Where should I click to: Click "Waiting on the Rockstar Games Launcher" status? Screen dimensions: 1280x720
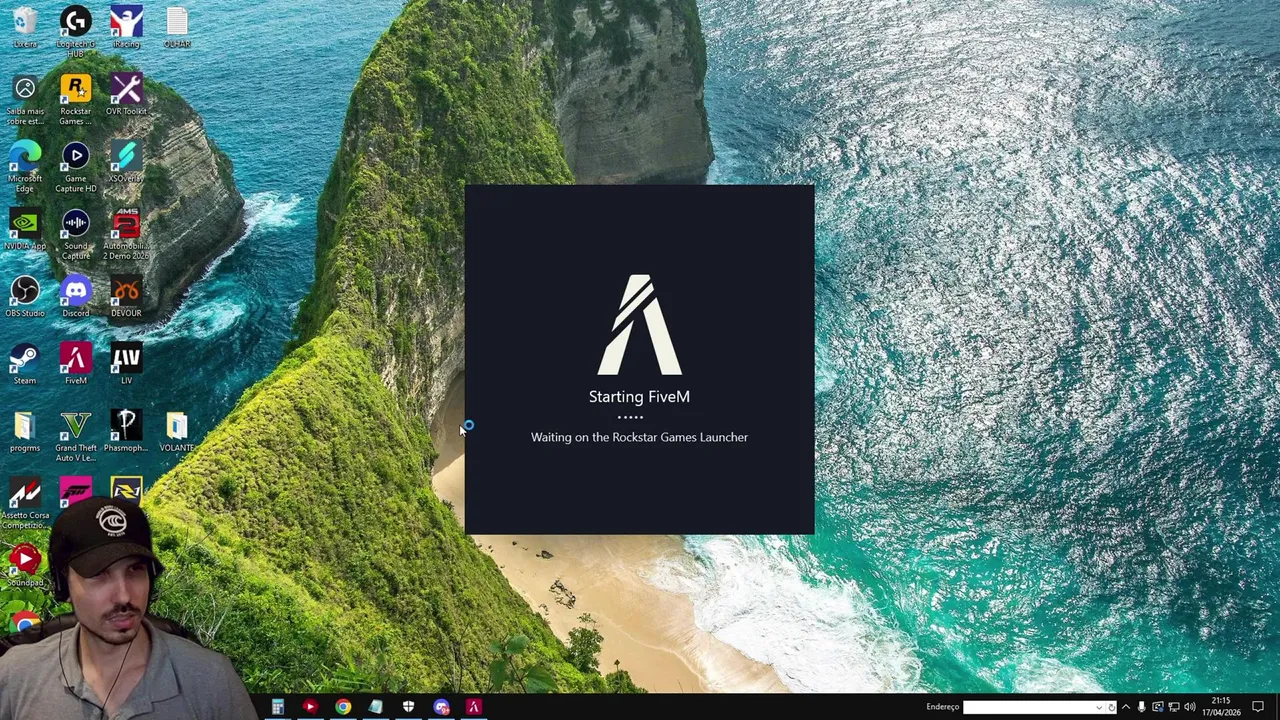point(639,437)
